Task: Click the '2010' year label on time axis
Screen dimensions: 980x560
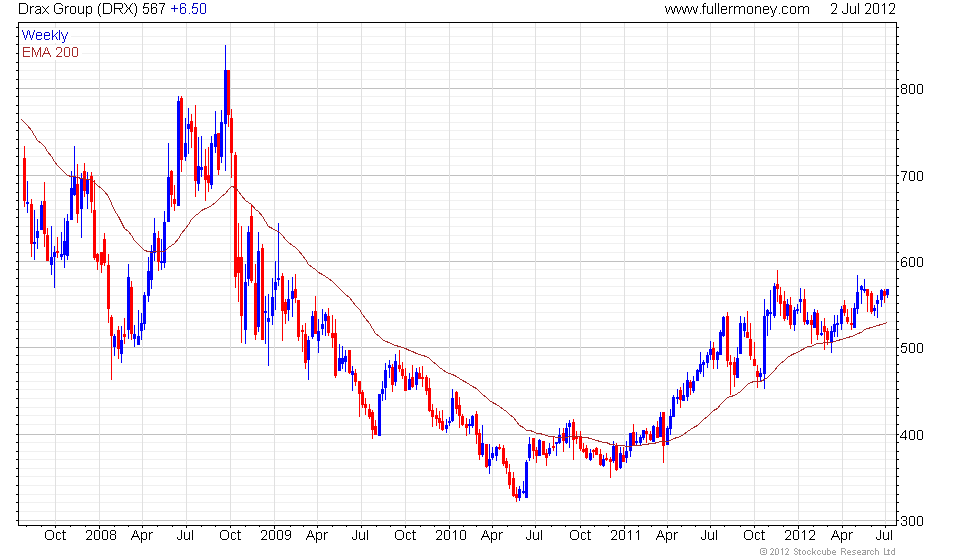Action: coord(451,535)
